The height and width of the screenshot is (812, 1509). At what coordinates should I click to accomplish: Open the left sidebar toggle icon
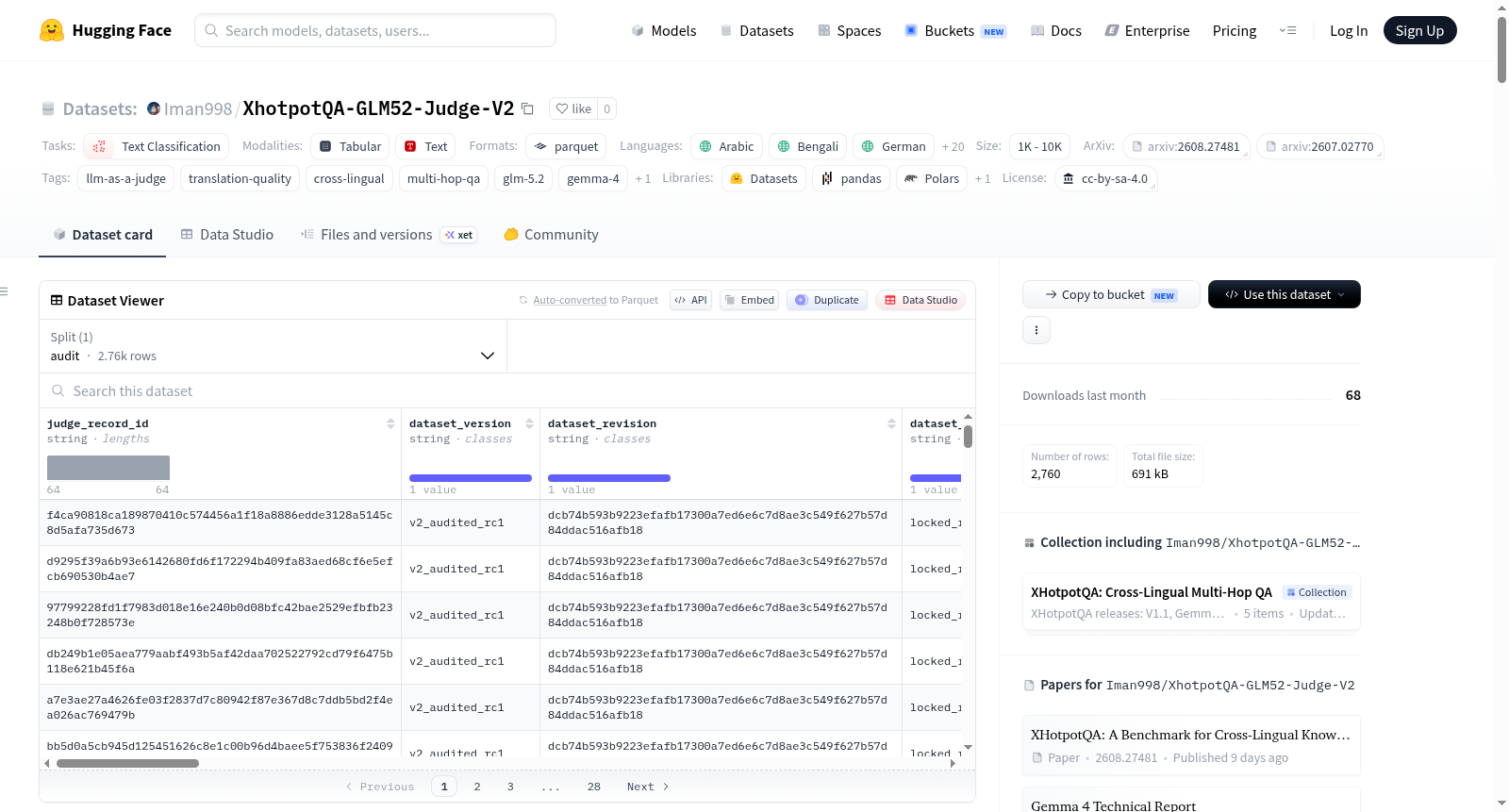(x=5, y=291)
